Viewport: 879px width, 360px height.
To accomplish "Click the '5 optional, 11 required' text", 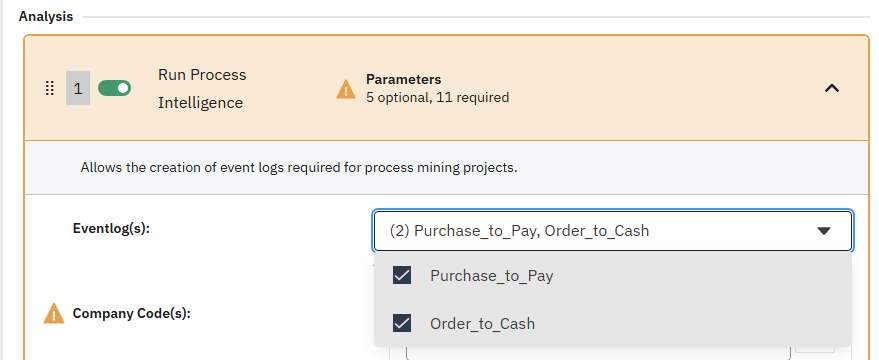I will (x=437, y=98).
